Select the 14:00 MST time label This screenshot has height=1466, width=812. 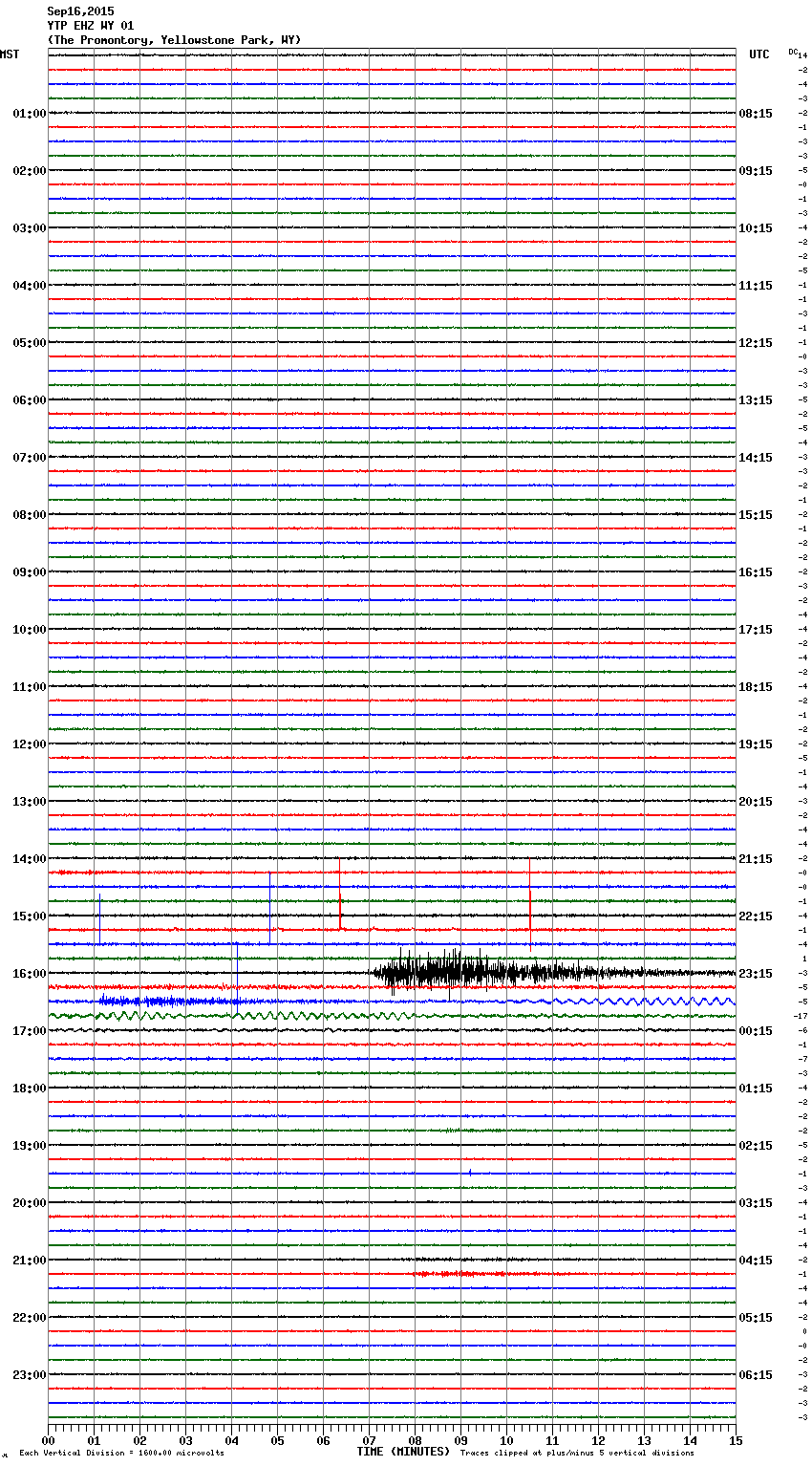point(29,859)
